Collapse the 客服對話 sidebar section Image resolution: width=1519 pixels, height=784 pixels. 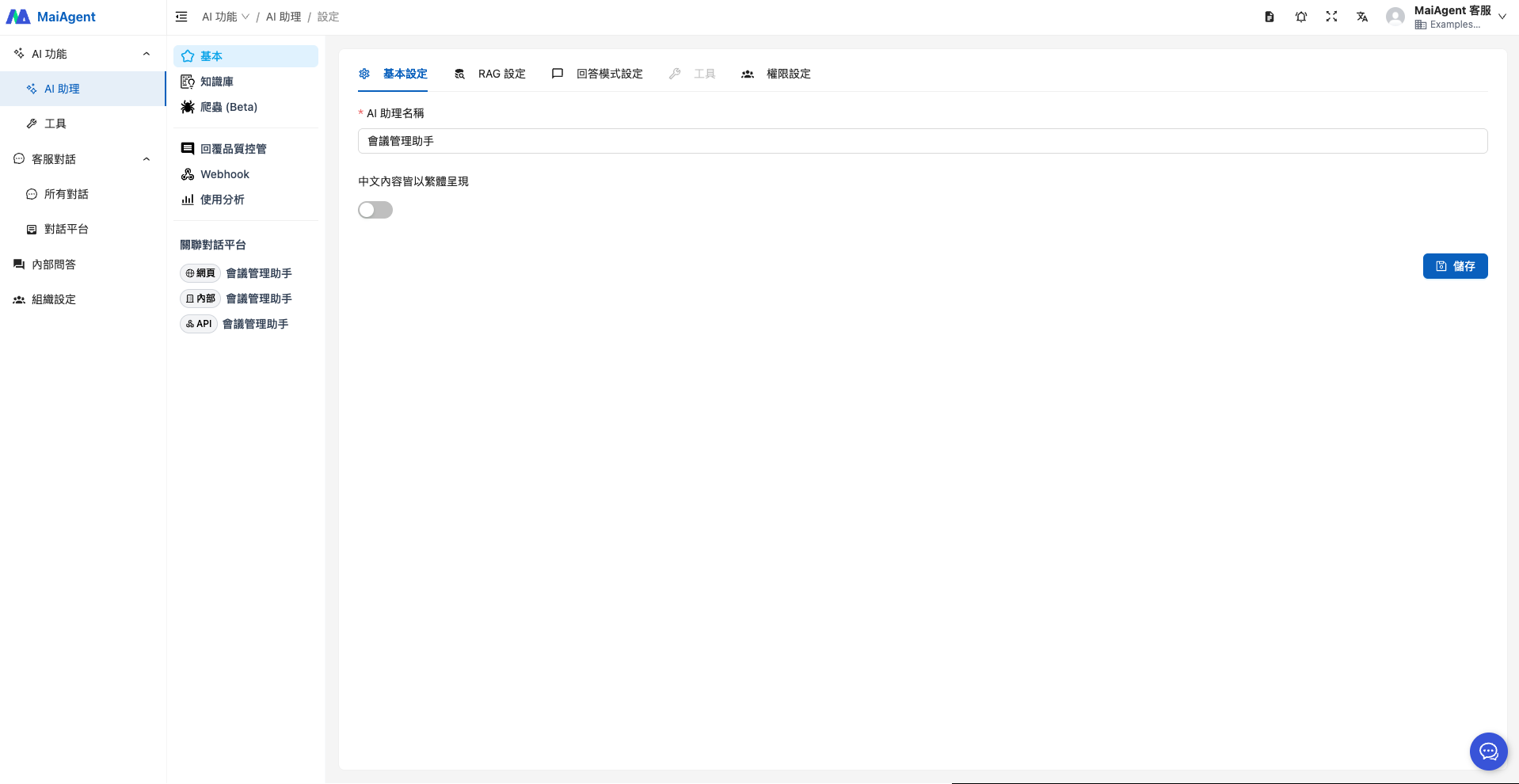point(147,159)
